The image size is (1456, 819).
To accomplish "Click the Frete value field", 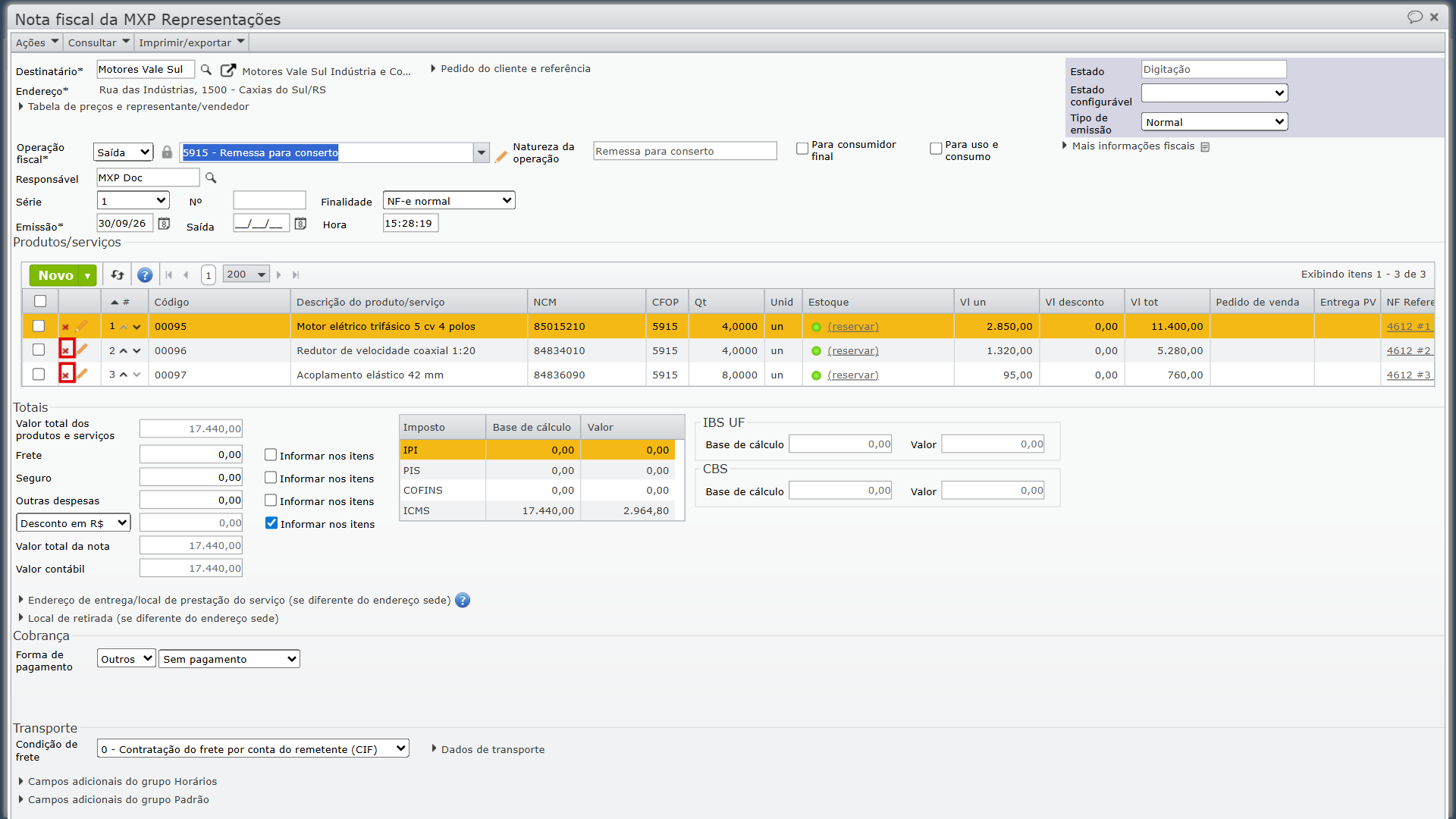I will pos(191,455).
